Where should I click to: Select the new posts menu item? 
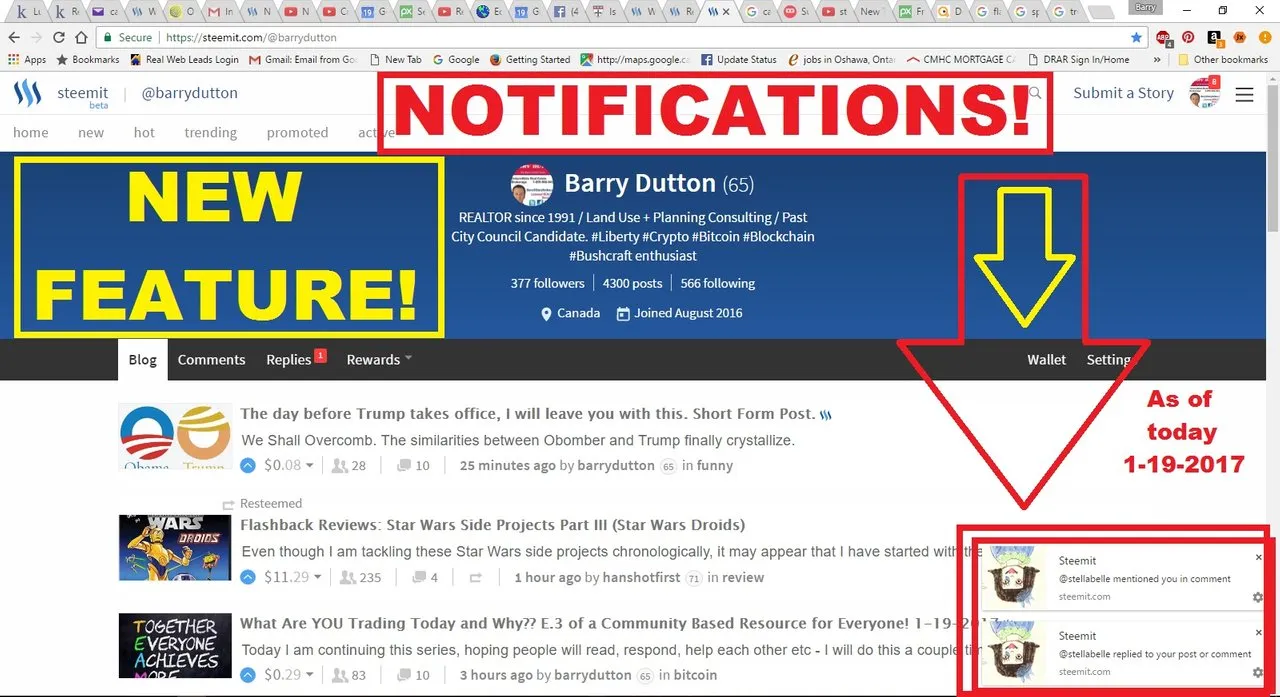(91, 132)
